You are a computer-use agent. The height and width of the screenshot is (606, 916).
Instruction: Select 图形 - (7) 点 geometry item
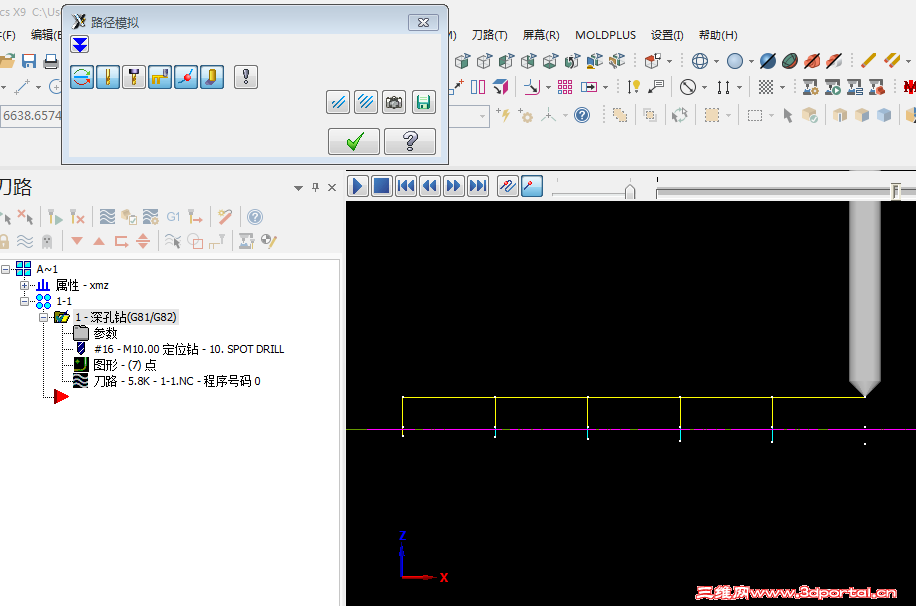coord(125,365)
